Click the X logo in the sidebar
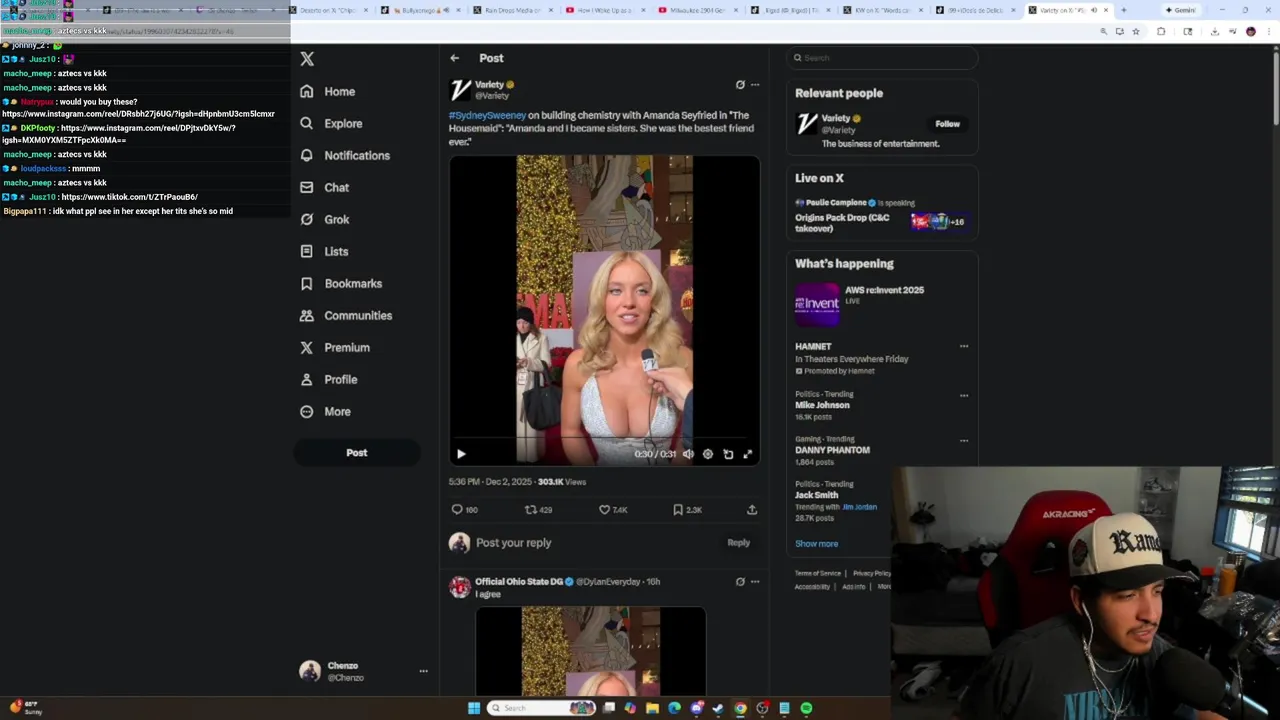This screenshot has height=720, width=1280. [307, 59]
